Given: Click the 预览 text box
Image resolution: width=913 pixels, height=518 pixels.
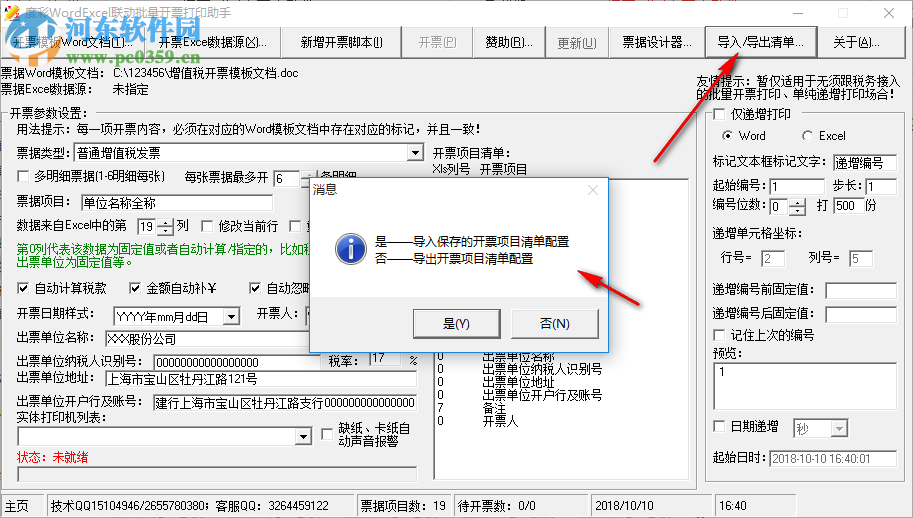Looking at the screenshot, I should coord(805,386).
